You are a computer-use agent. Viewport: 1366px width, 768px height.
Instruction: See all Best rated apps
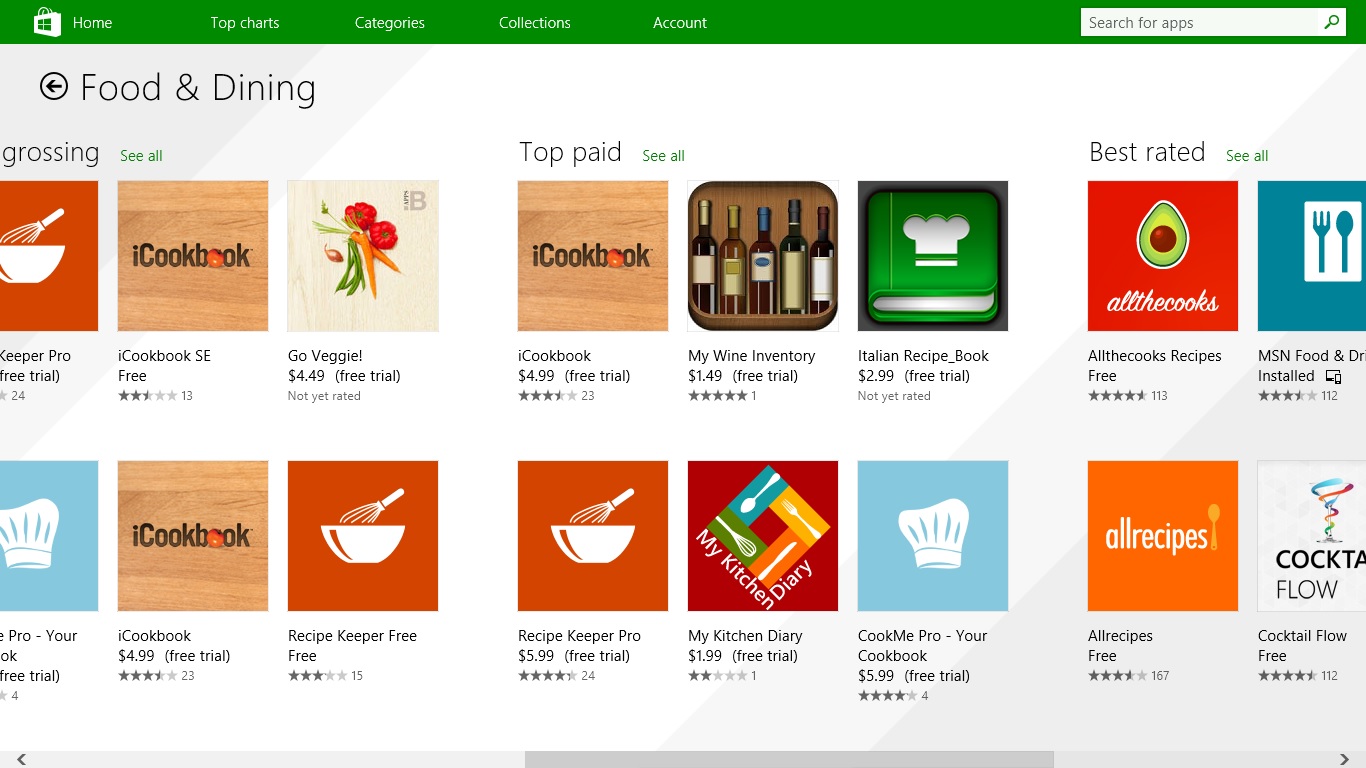(1247, 156)
